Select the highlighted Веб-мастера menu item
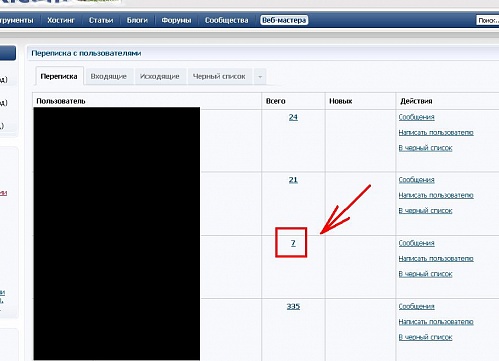The image size is (499, 361). pyautogui.click(x=284, y=20)
